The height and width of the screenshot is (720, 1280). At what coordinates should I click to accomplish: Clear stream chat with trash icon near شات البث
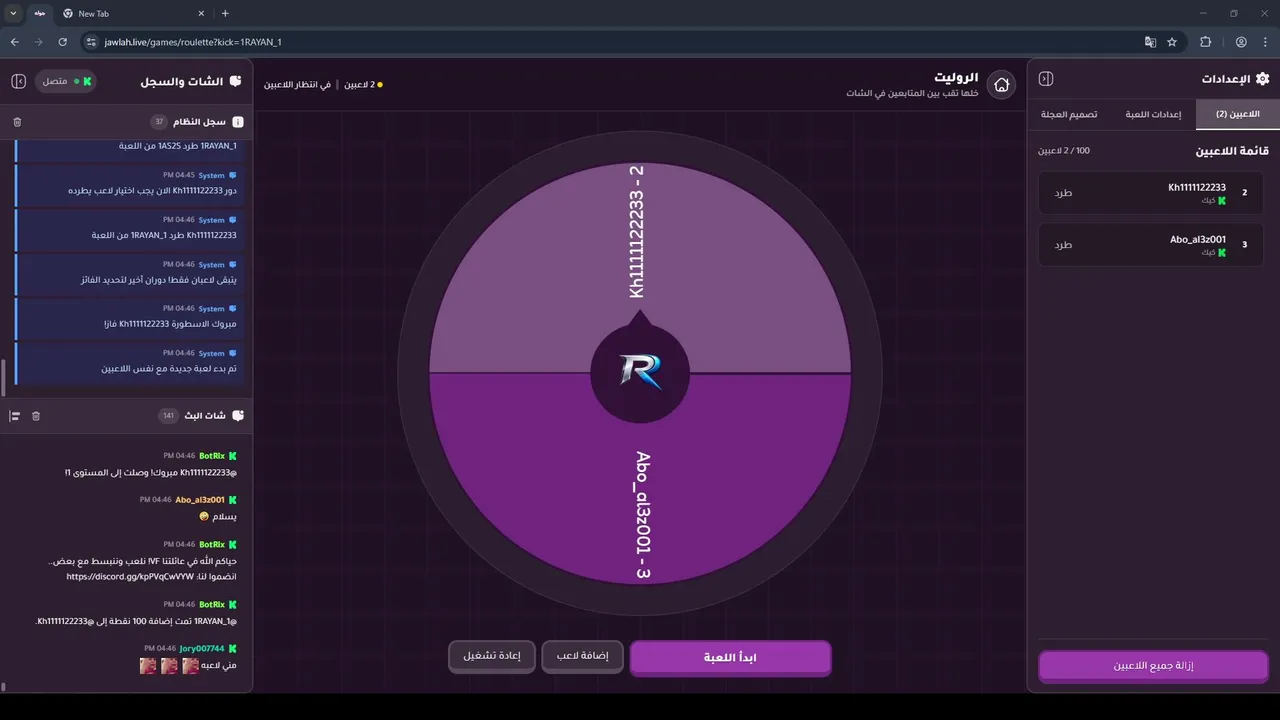(36, 416)
